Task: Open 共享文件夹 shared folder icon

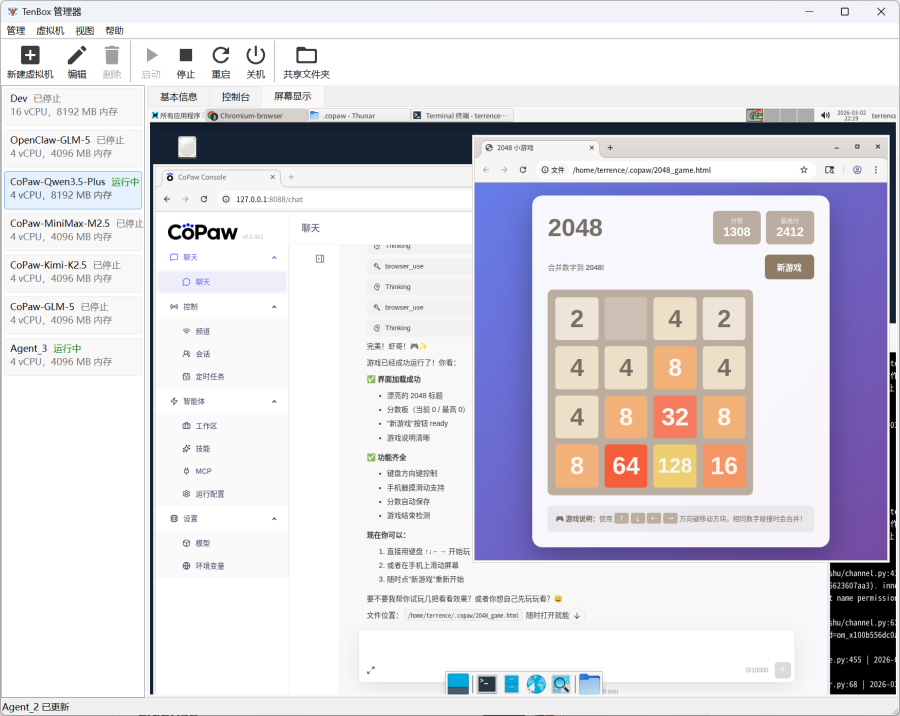Action: coord(306,56)
